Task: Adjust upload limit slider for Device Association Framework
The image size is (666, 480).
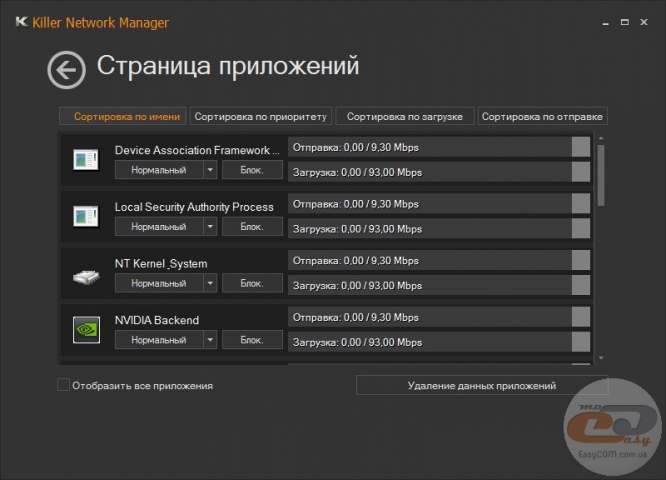Action: (581, 147)
